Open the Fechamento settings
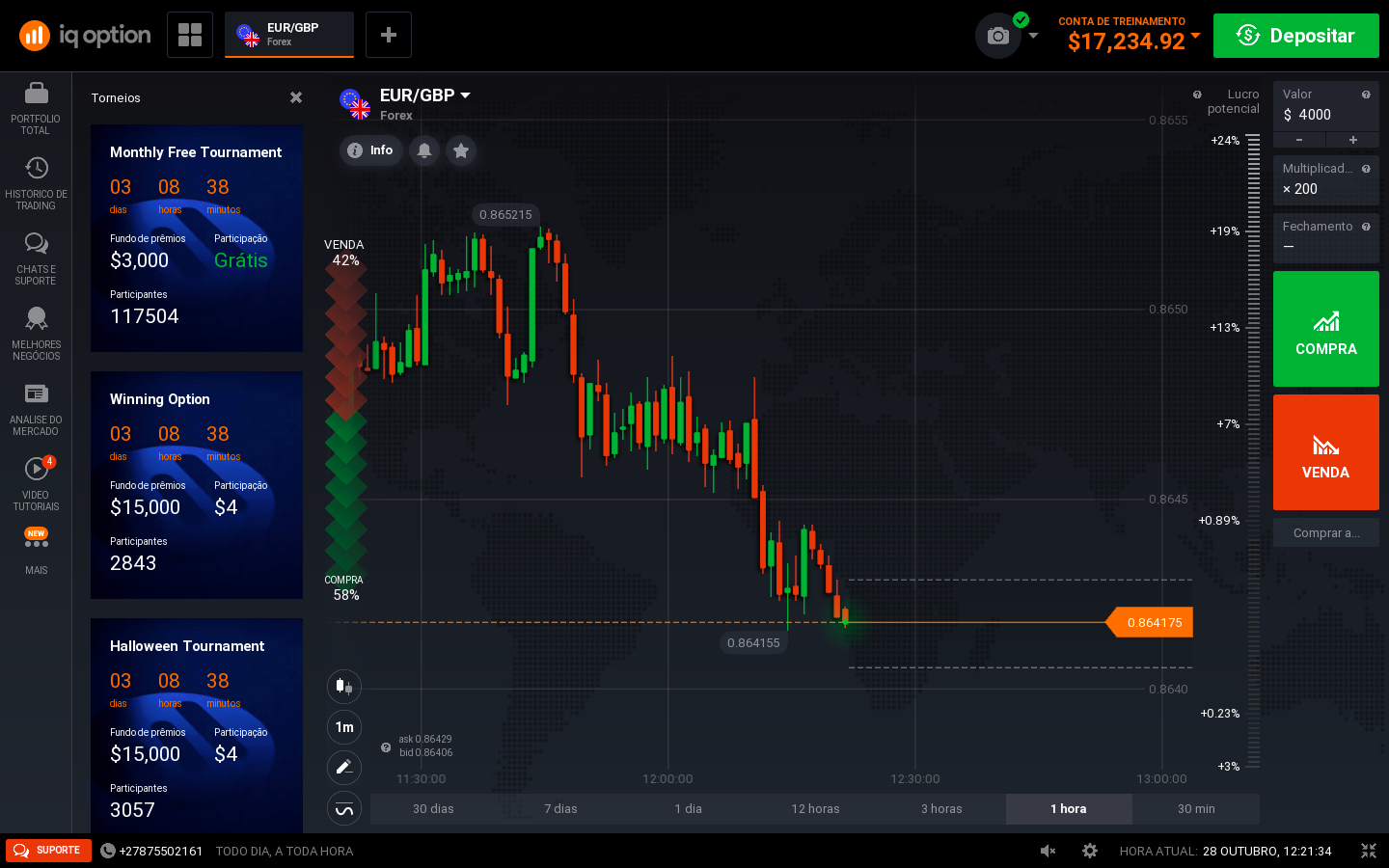Viewport: 1389px width, 868px height. pyautogui.click(x=1326, y=237)
